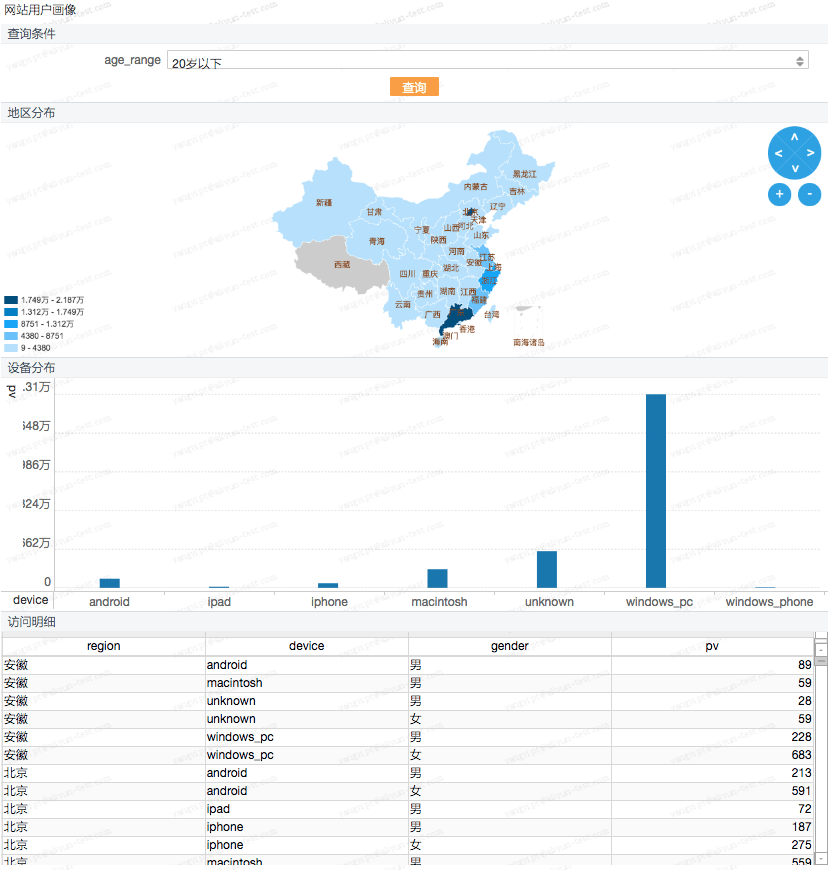828x870 pixels.
Task: Pan the map down with the arrow
Action: 795,168
